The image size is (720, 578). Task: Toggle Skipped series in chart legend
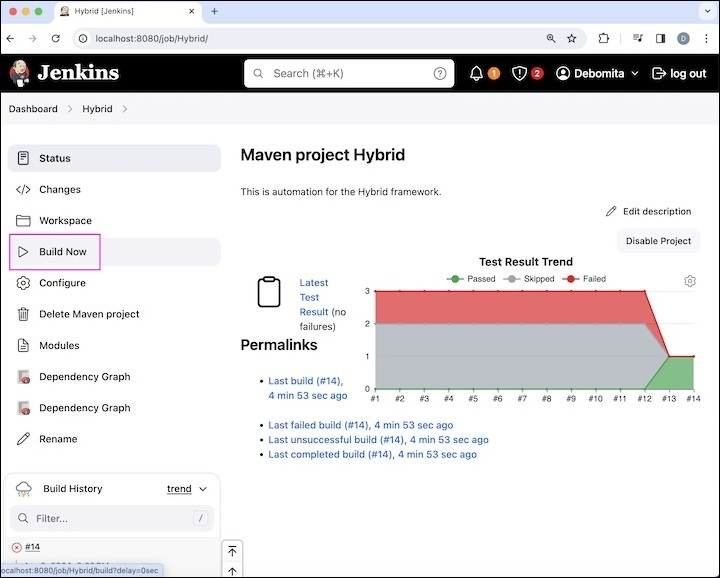(530, 279)
